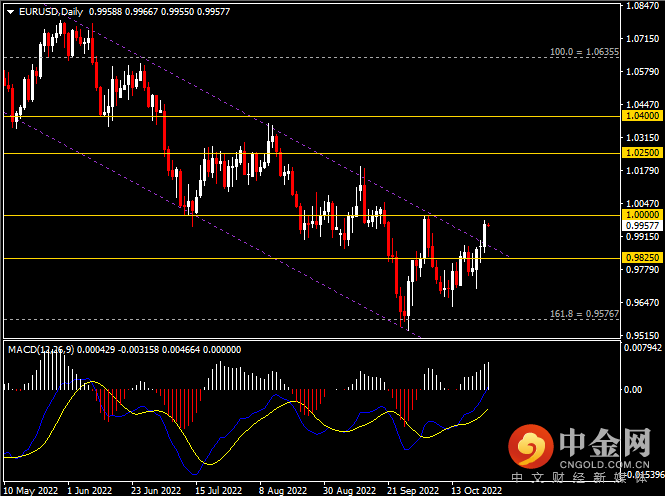
Task: Select the 100.0 = 1.06355 Fibonacci label
Action: point(584,52)
